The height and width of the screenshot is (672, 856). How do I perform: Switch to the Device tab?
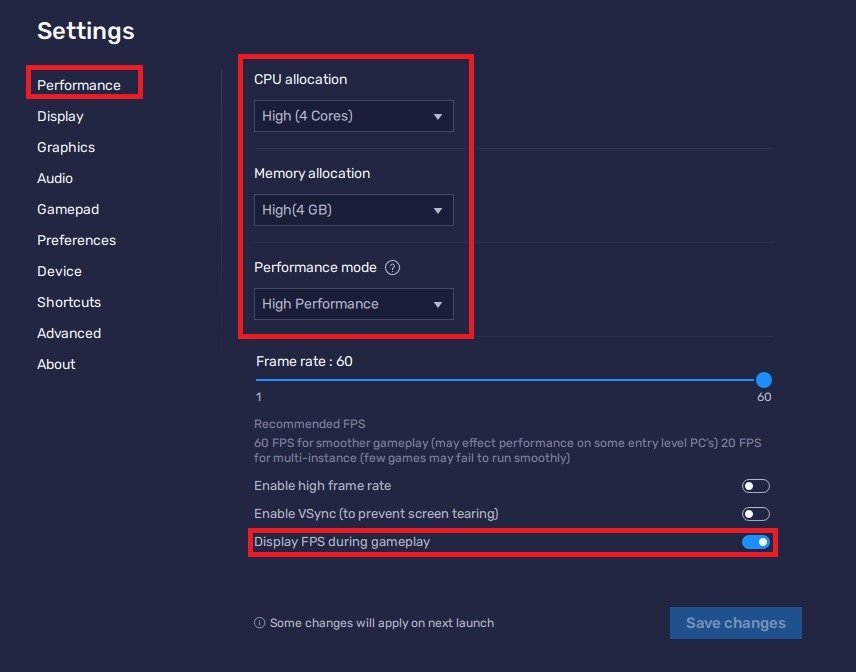tap(59, 271)
